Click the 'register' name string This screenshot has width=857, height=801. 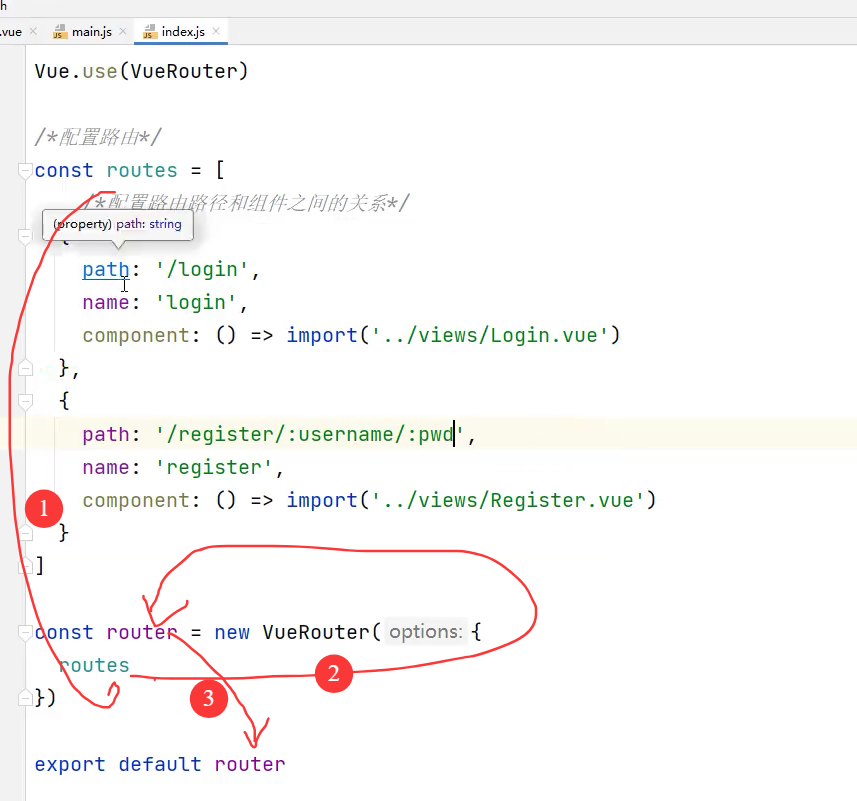[214, 468]
